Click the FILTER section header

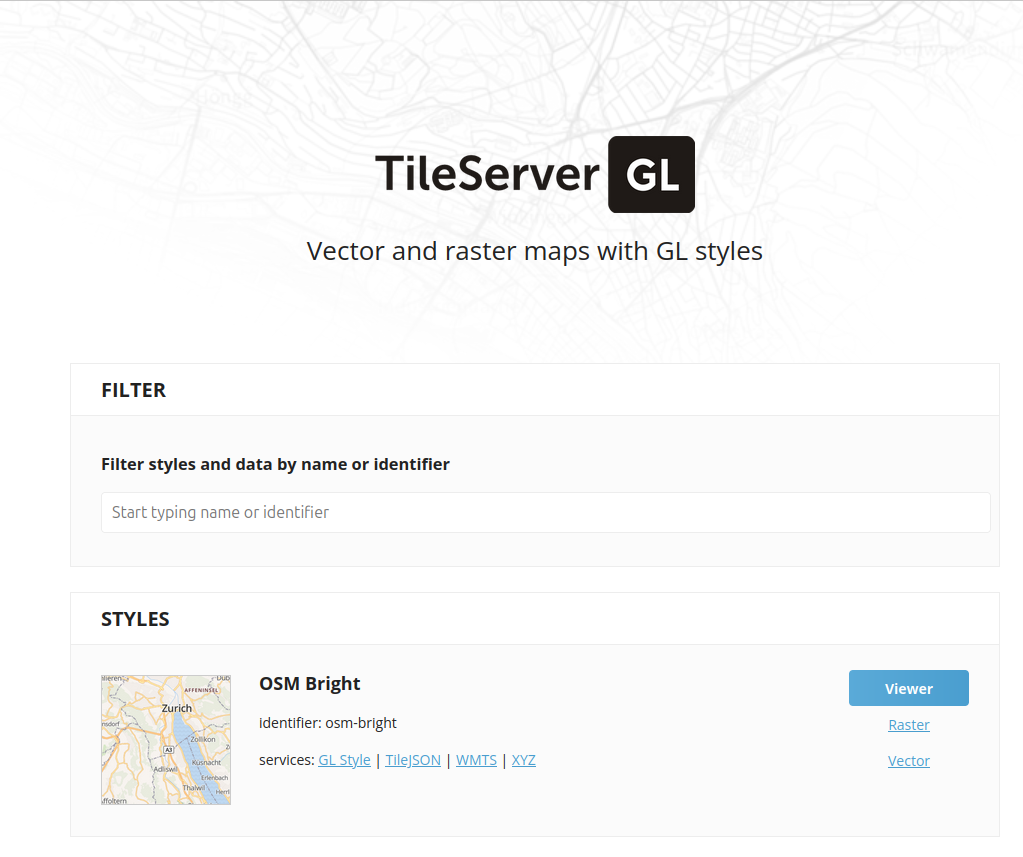[x=133, y=390]
